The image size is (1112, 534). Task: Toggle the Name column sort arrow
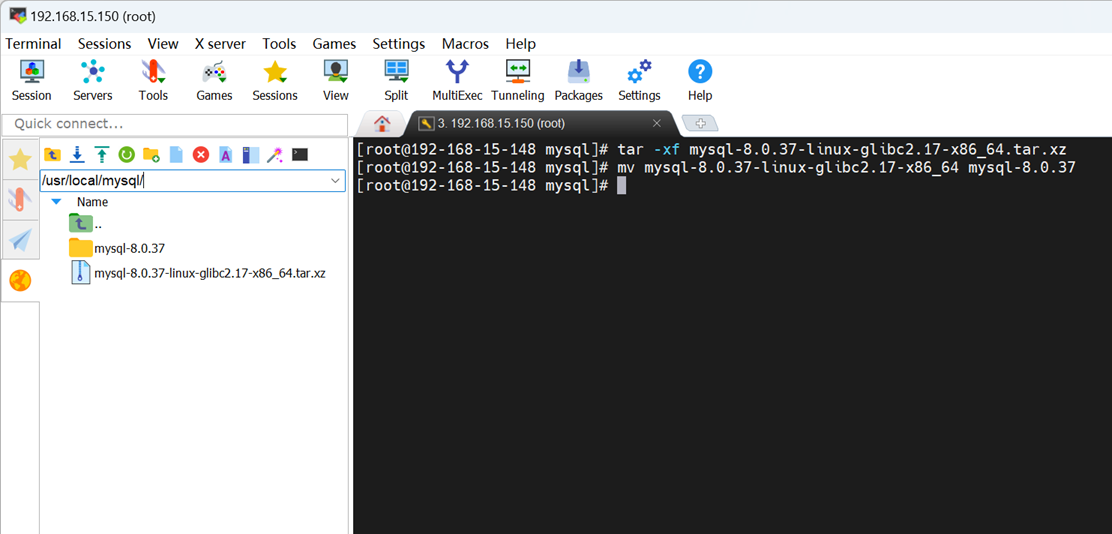pos(56,202)
